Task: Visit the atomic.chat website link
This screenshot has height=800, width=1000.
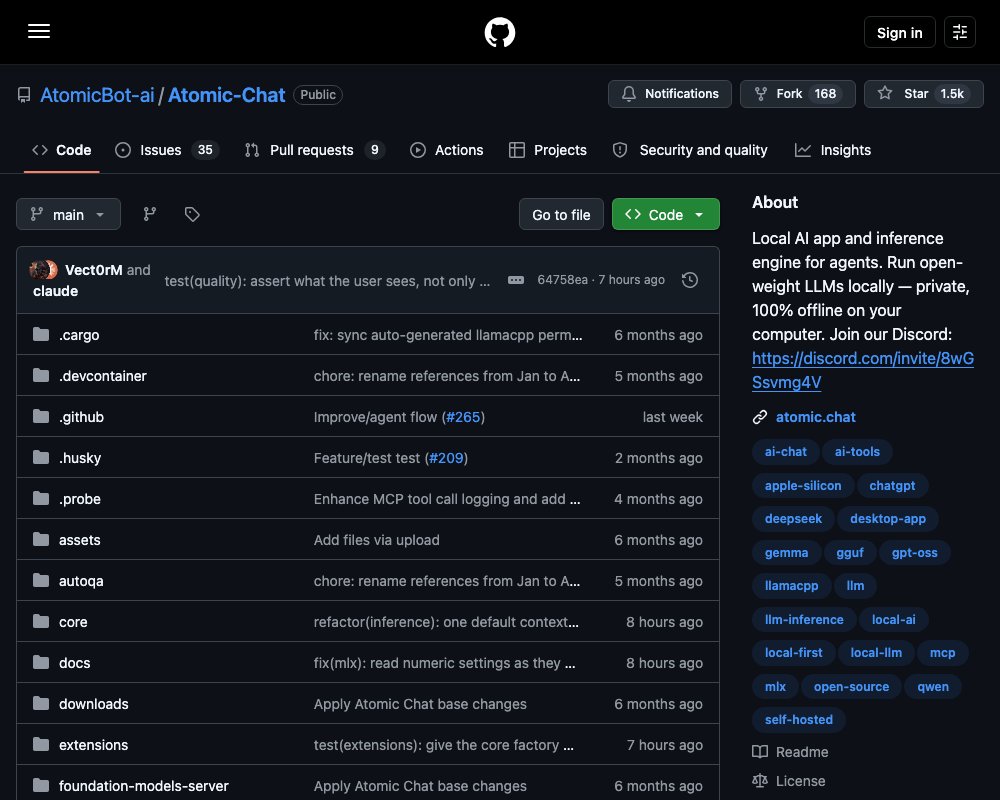Action: (x=816, y=417)
